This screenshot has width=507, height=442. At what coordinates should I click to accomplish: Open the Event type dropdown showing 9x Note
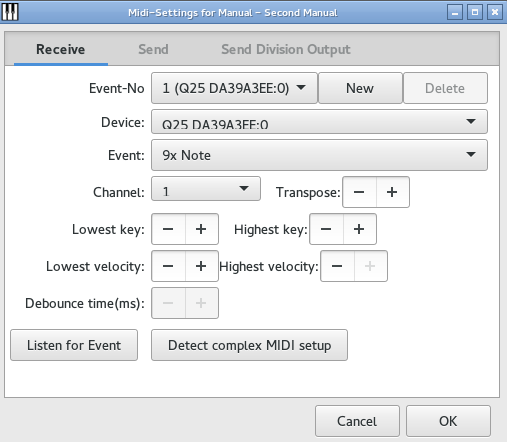[x=319, y=155]
